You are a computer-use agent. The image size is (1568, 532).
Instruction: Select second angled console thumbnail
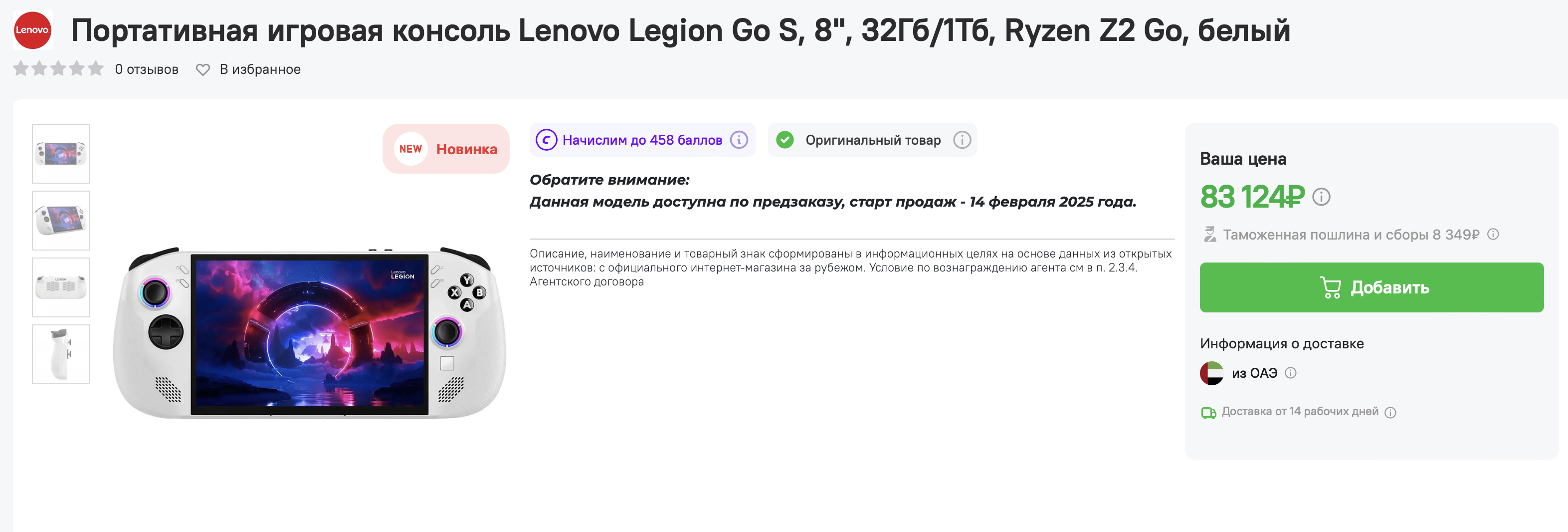(61, 221)
